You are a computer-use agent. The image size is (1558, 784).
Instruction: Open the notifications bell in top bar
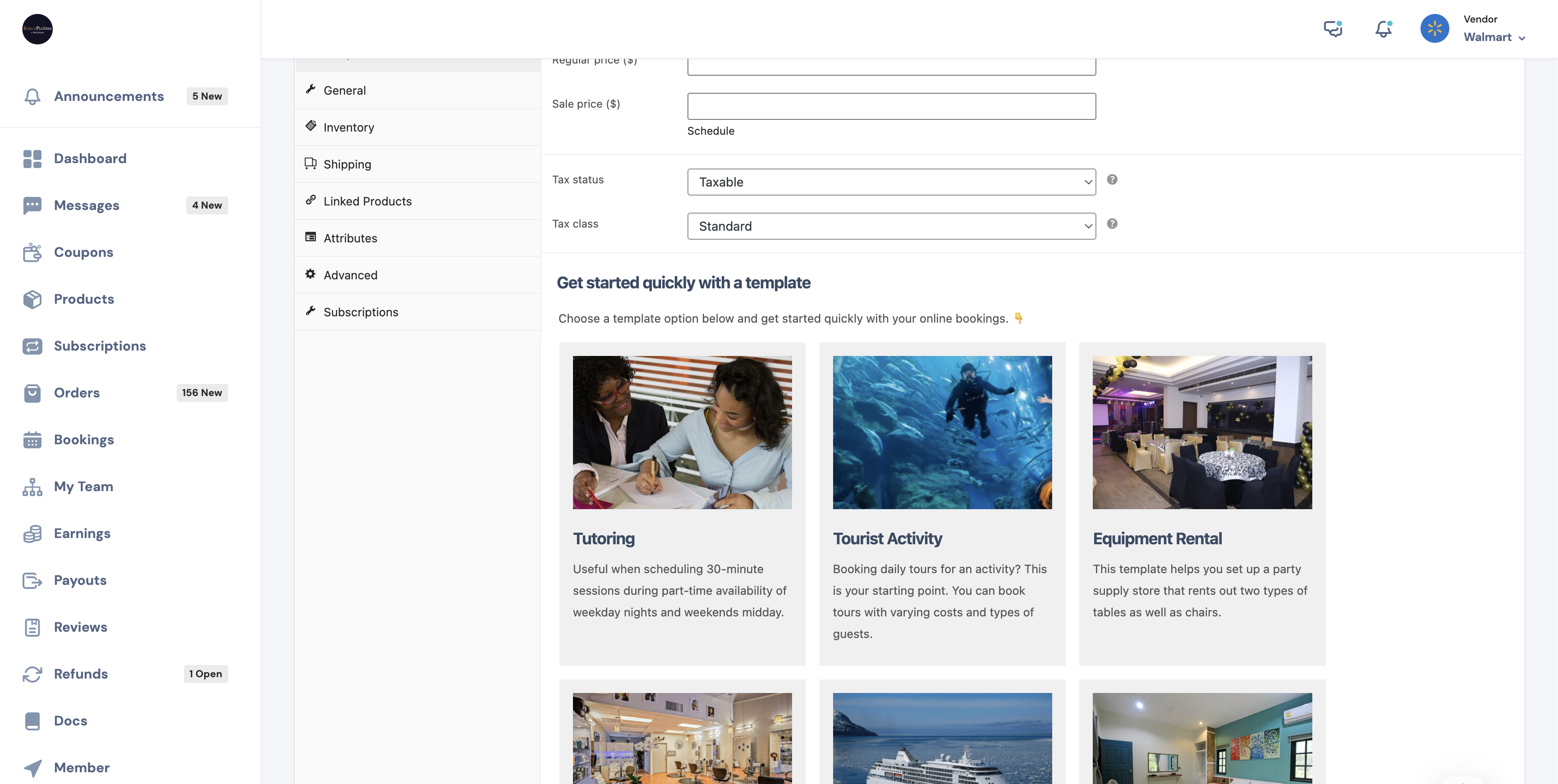[1384, 29]
